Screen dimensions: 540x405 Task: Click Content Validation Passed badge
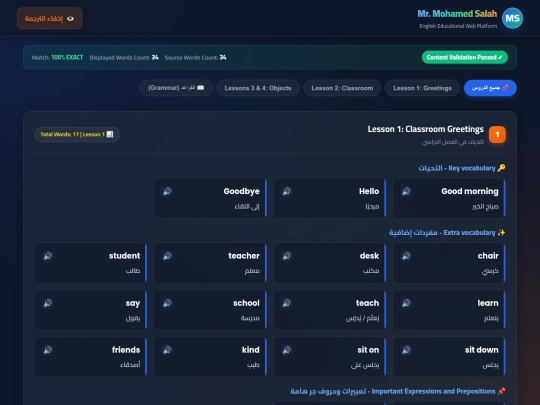click(465, 58)
